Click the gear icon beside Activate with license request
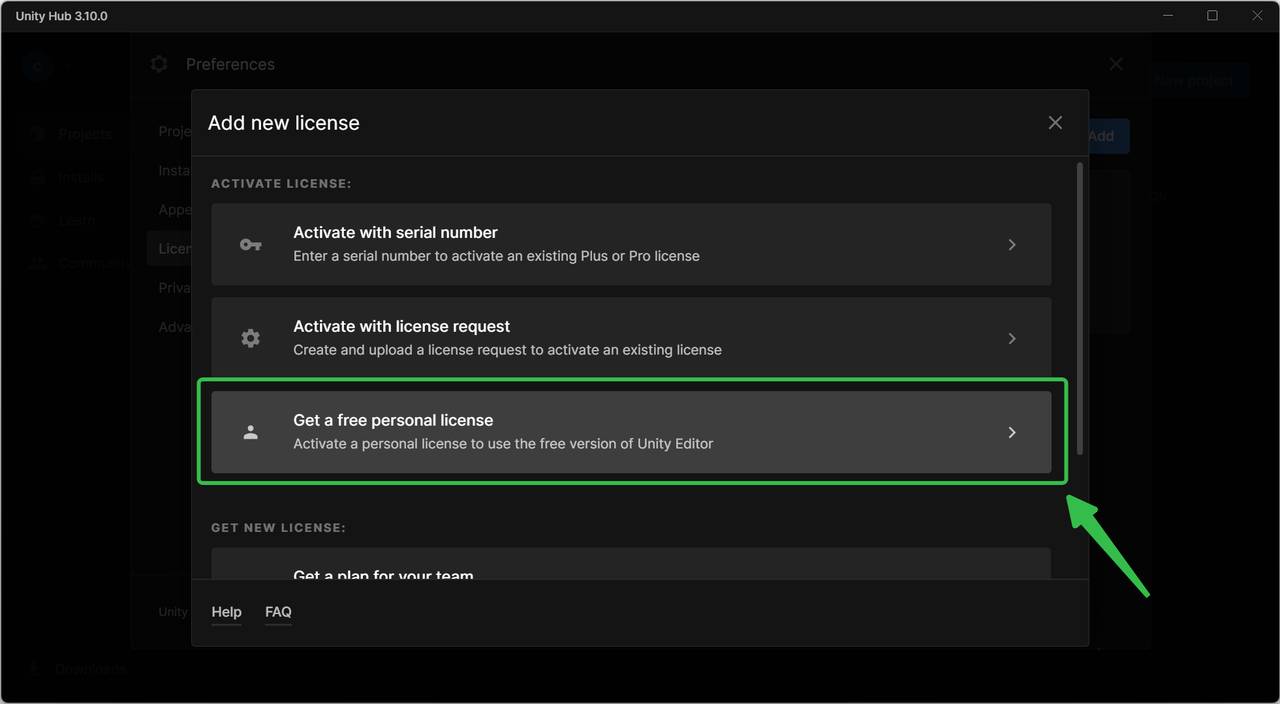 click(x=250, y=339)
